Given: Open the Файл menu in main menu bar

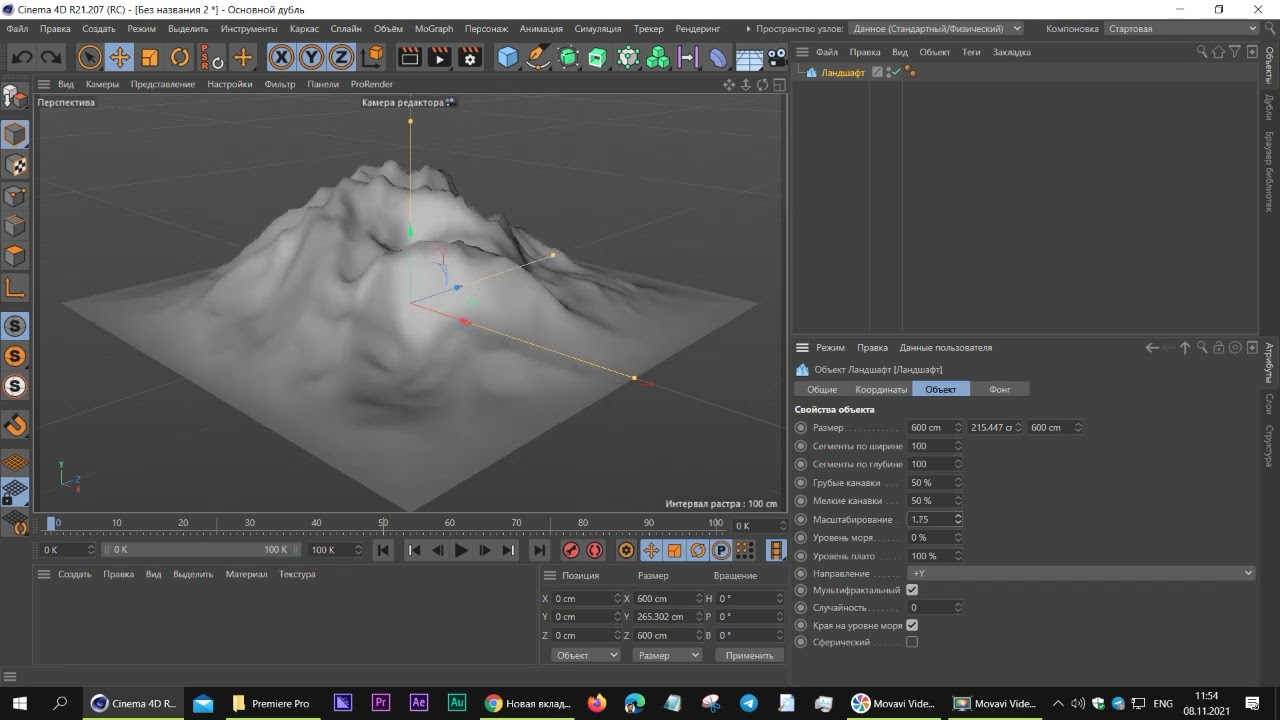Looking at the screenshot, I should click(17, 29).
